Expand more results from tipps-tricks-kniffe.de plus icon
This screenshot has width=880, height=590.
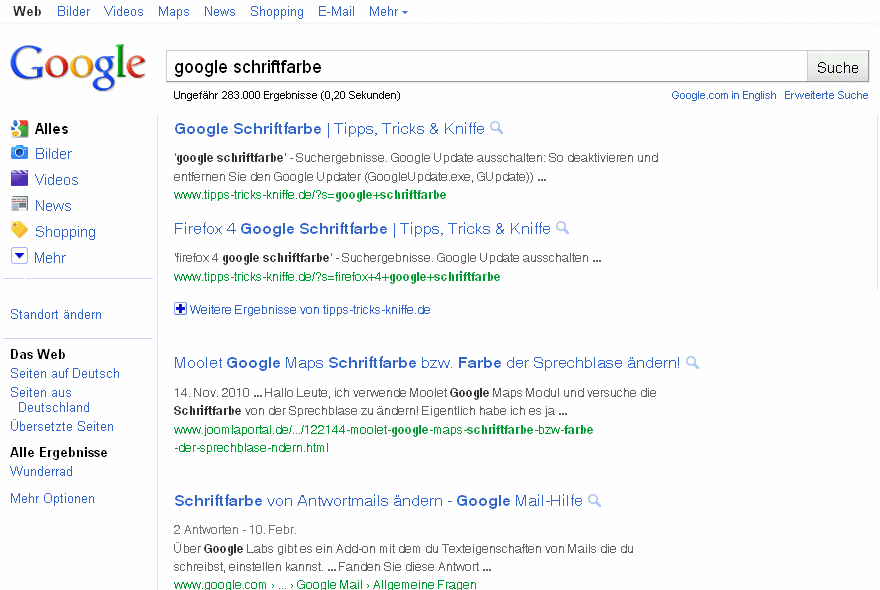pos(180,309)
